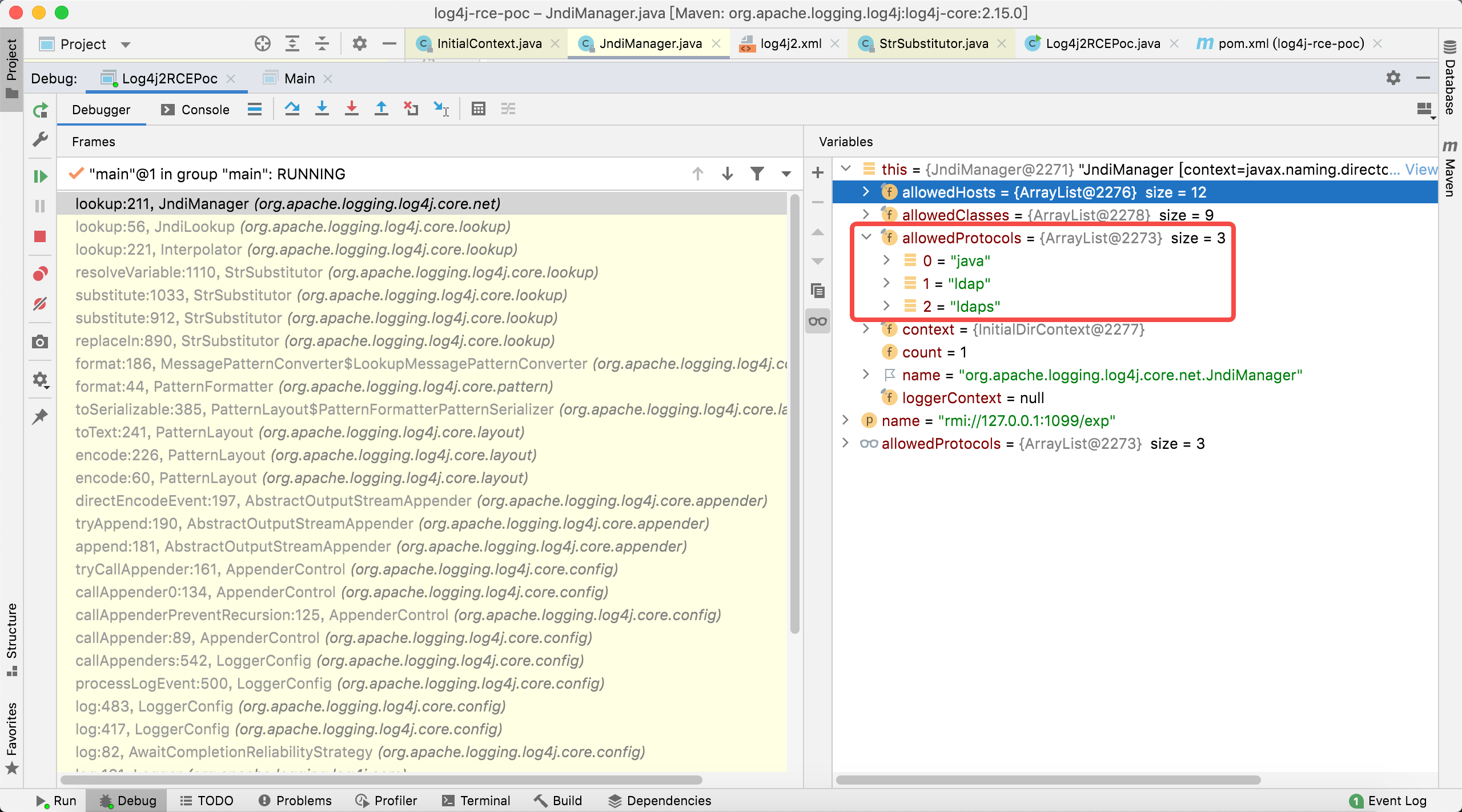
Task: Expand allowedClasses ArrayList node
Action: [866, 214]
